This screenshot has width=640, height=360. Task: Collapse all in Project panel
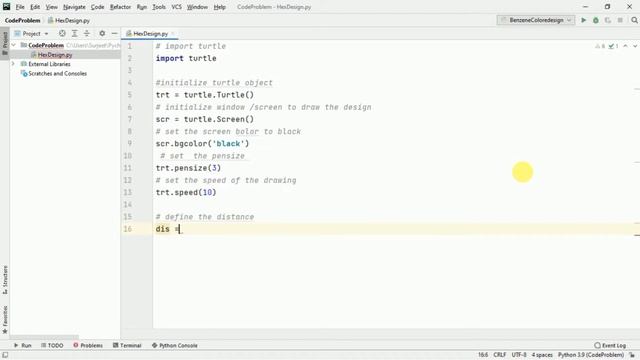pyautogui.click(x=87, y=33)
